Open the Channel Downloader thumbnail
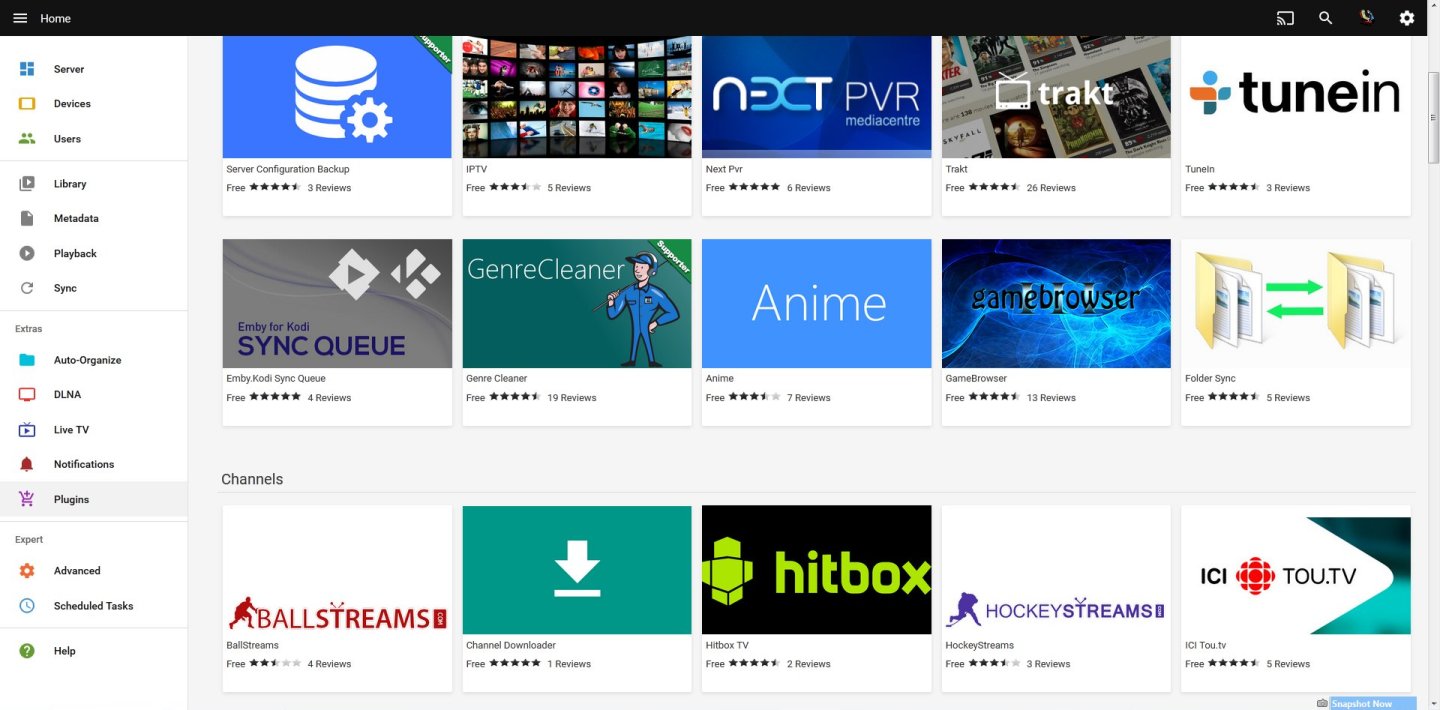The image size is (1440, 710). (577, 570)
